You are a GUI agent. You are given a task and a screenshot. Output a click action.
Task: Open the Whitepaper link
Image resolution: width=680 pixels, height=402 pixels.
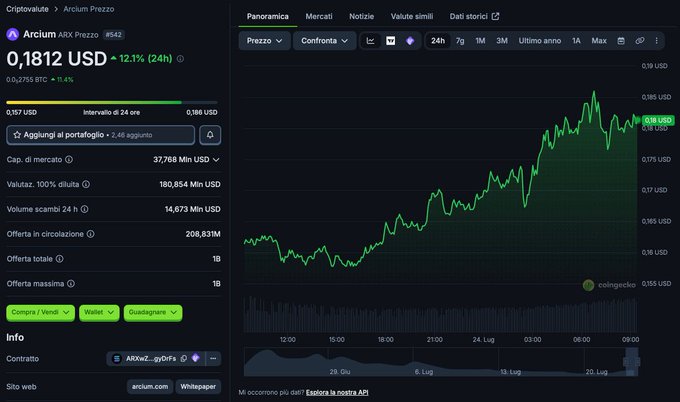point(198,386)
